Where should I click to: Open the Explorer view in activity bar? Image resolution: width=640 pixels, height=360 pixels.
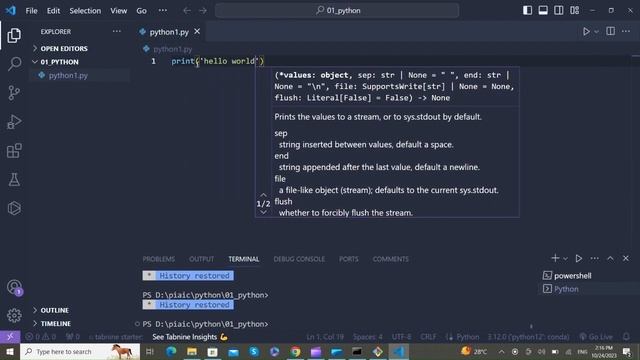(x=14, y=36)
